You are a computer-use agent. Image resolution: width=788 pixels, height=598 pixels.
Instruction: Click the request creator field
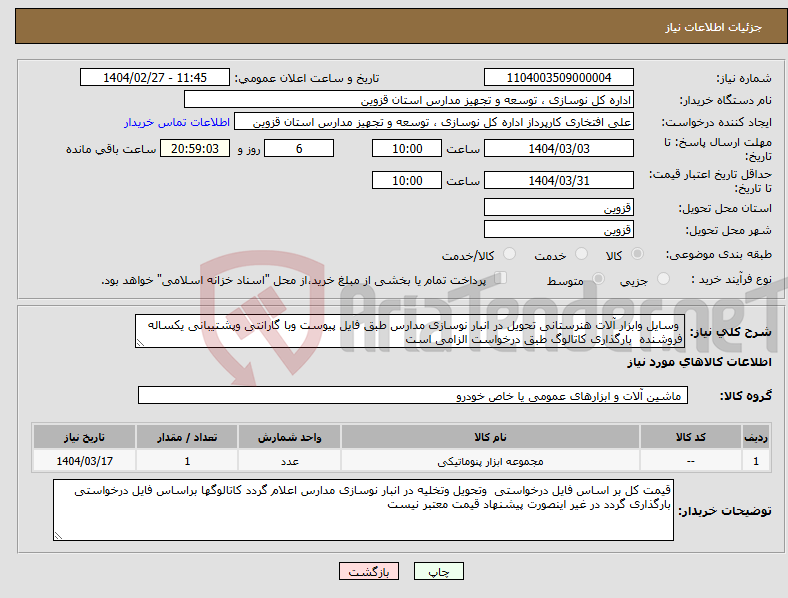point(434,122)
